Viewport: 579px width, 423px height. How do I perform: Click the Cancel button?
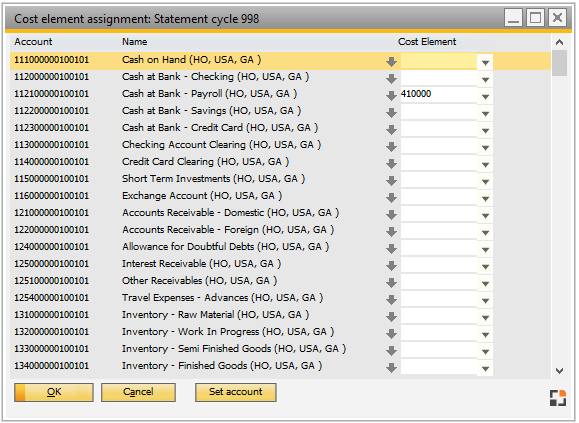138,392
